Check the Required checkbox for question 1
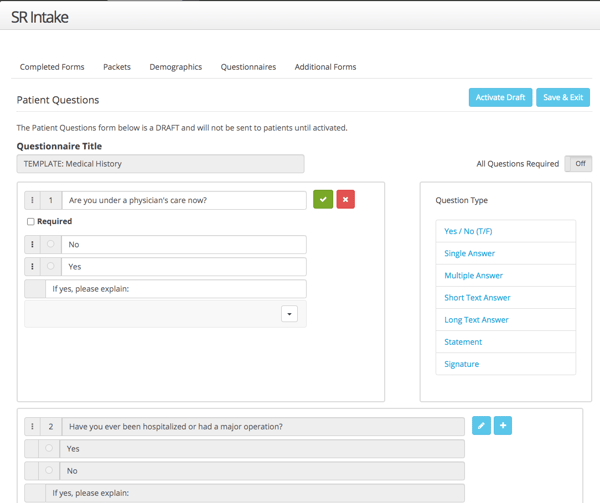The image size is (600, 503). 31,222
